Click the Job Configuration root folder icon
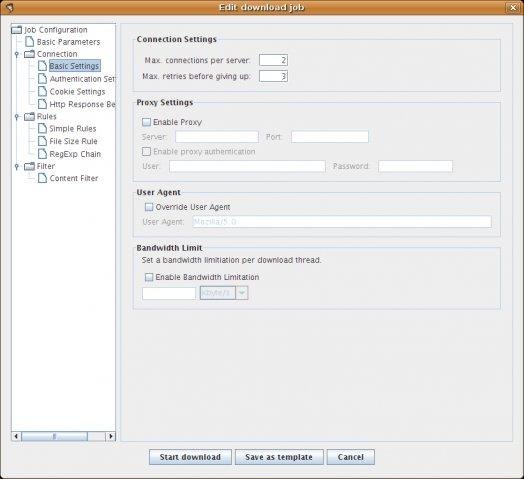This screenshot has height=479, width=524. click(x=17, y=30)
